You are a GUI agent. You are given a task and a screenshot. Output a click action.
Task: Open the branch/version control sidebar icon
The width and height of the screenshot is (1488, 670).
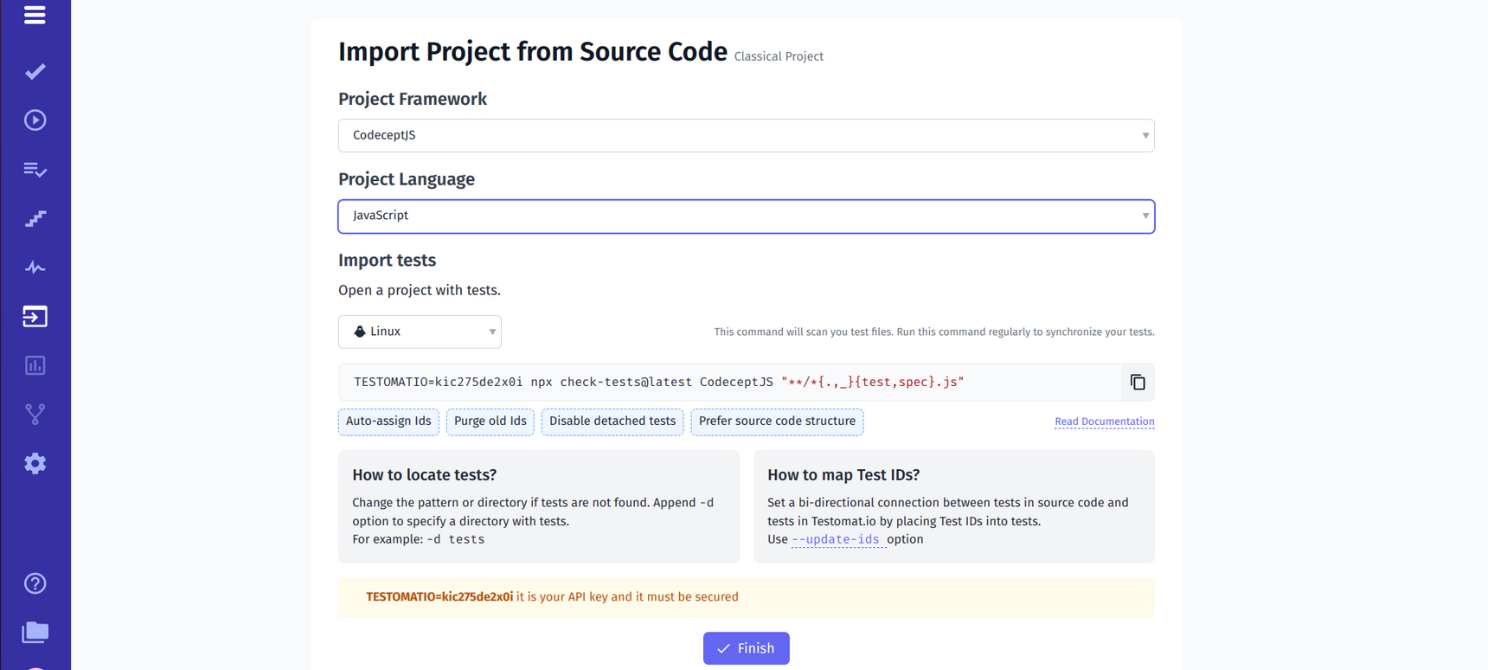(35, 414)
